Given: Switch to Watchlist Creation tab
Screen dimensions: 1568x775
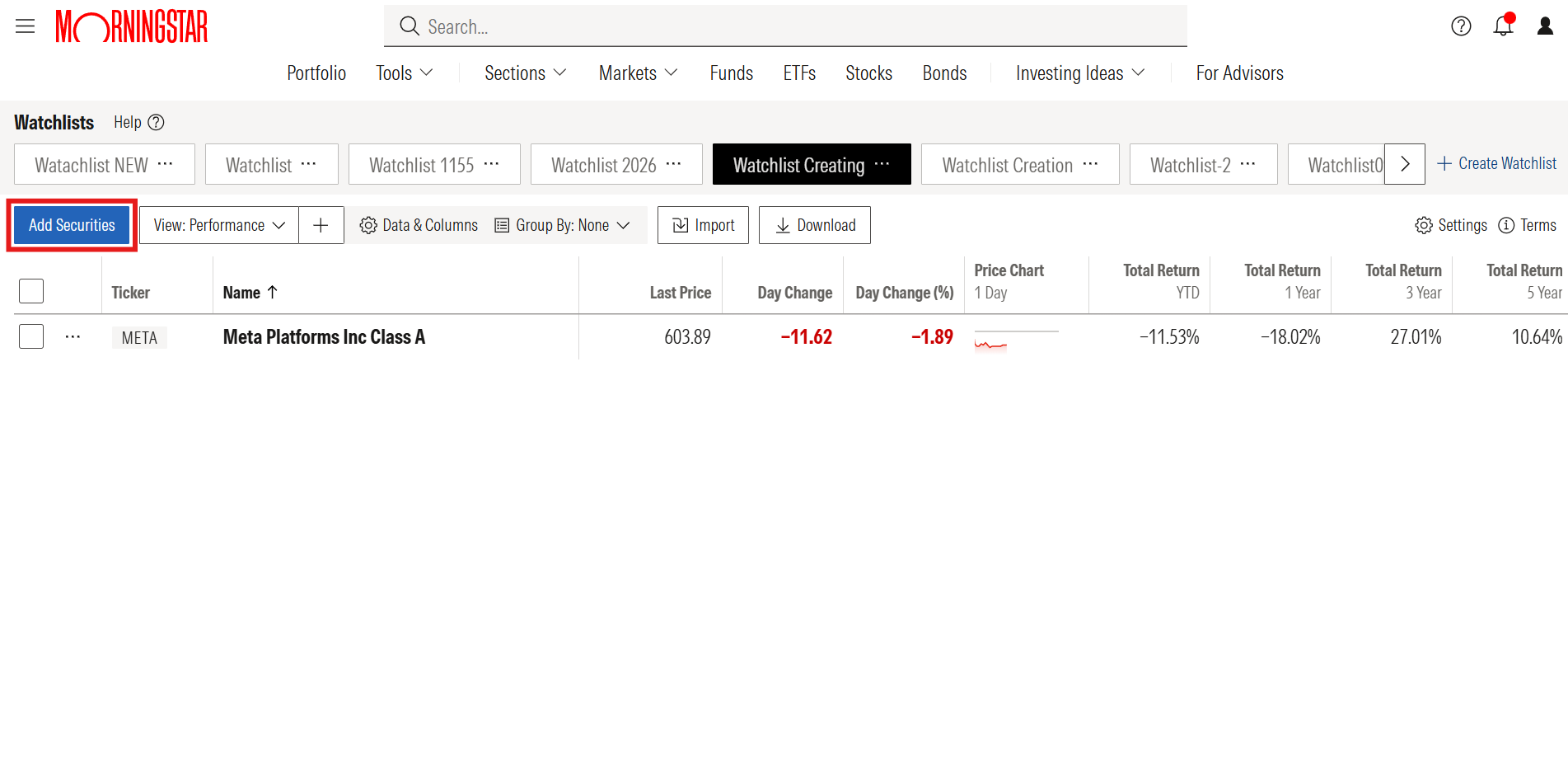Looking at the screenshot, I should (1007, 165).
